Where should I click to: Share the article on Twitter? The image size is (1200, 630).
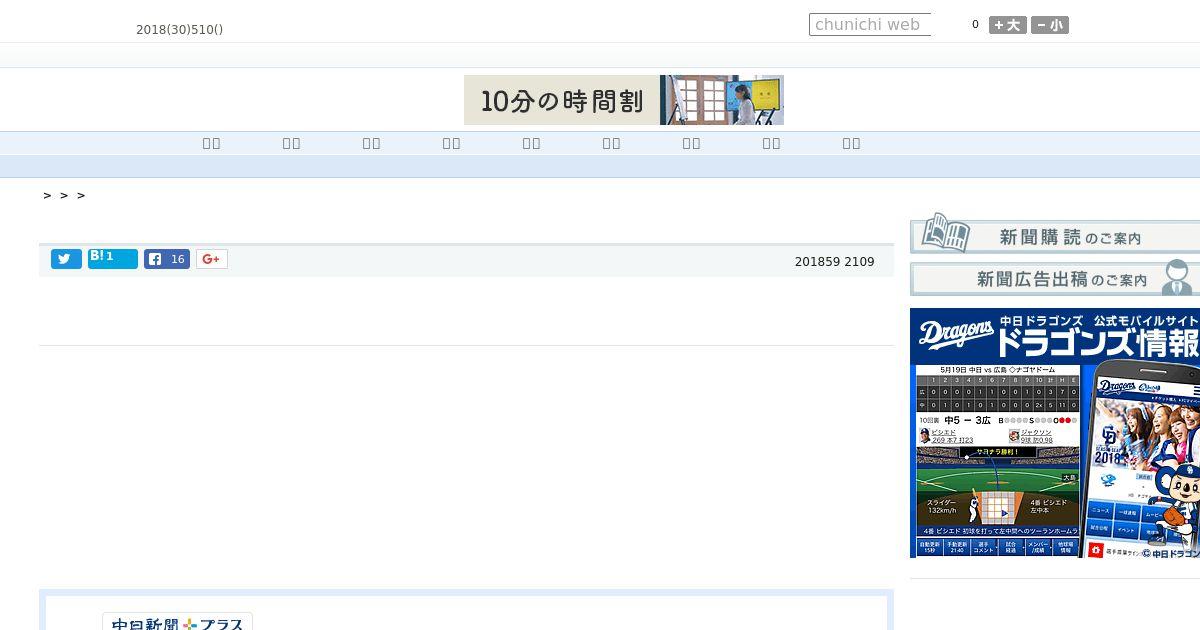pyautogui.click(x=66, y=259)
